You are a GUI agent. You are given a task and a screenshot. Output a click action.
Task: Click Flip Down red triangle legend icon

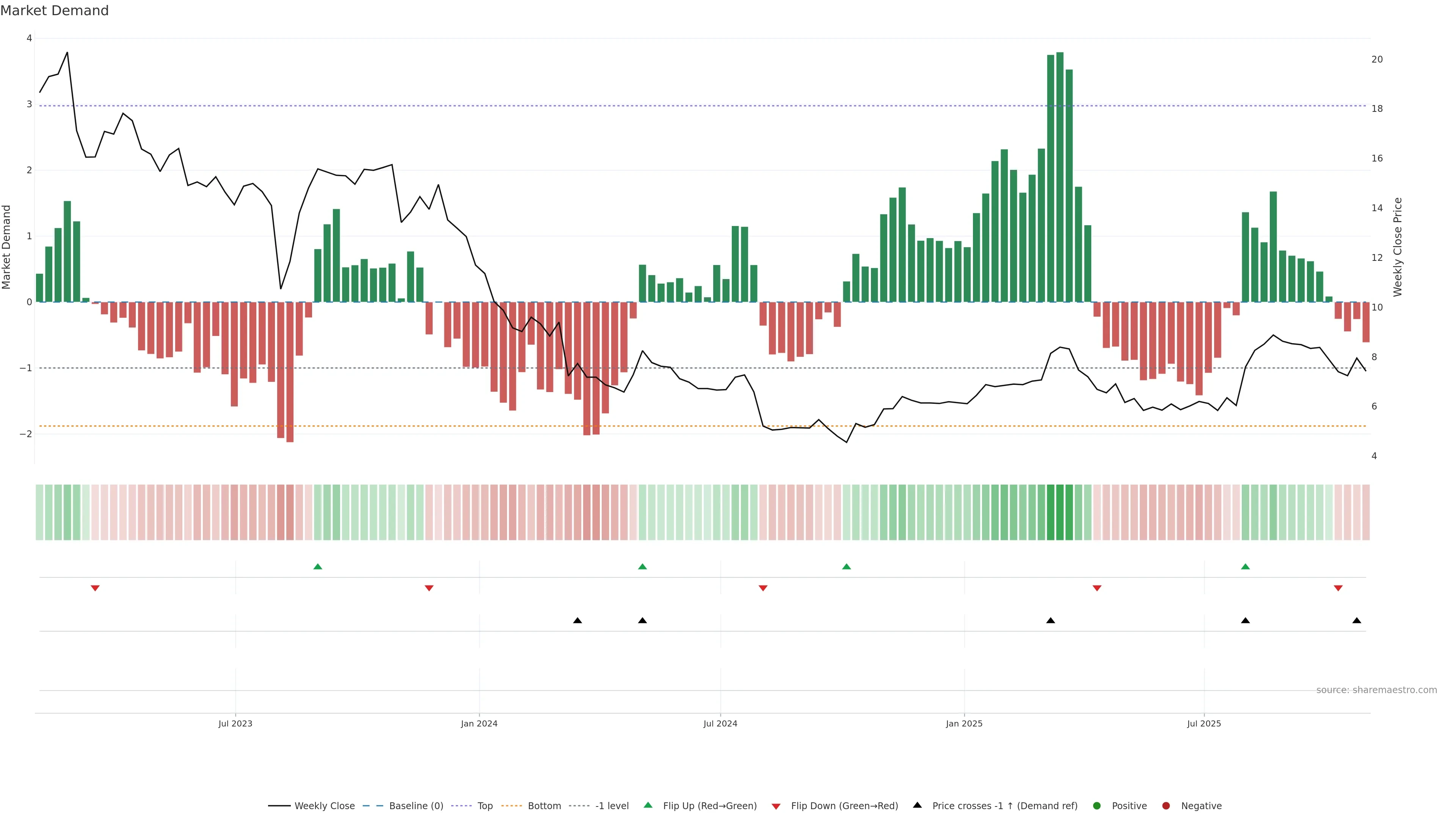click(x=776, y=806)
